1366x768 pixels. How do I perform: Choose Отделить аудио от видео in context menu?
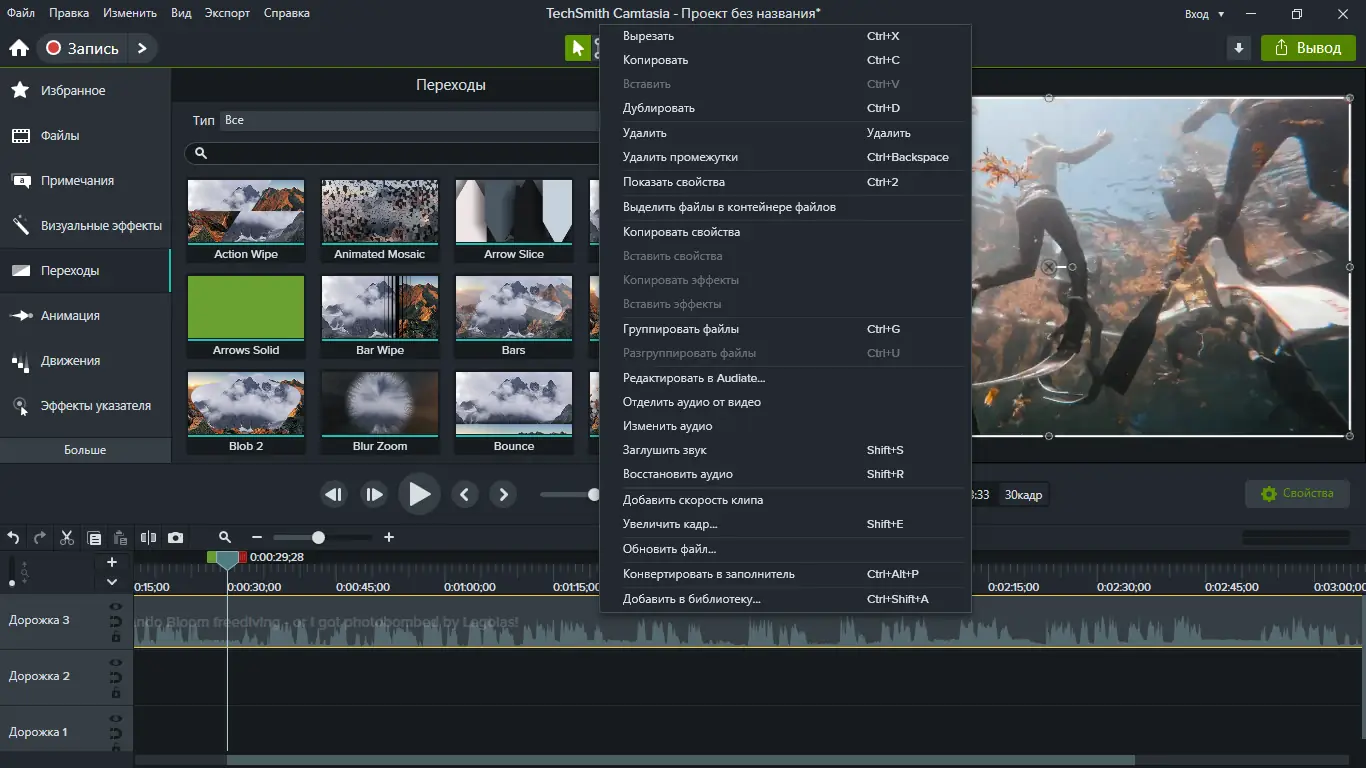tap(691, 402)
